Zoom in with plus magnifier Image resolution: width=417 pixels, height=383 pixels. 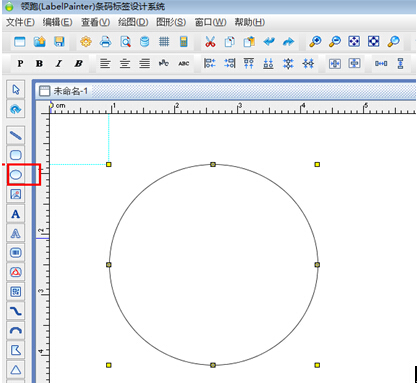[315, 42]
